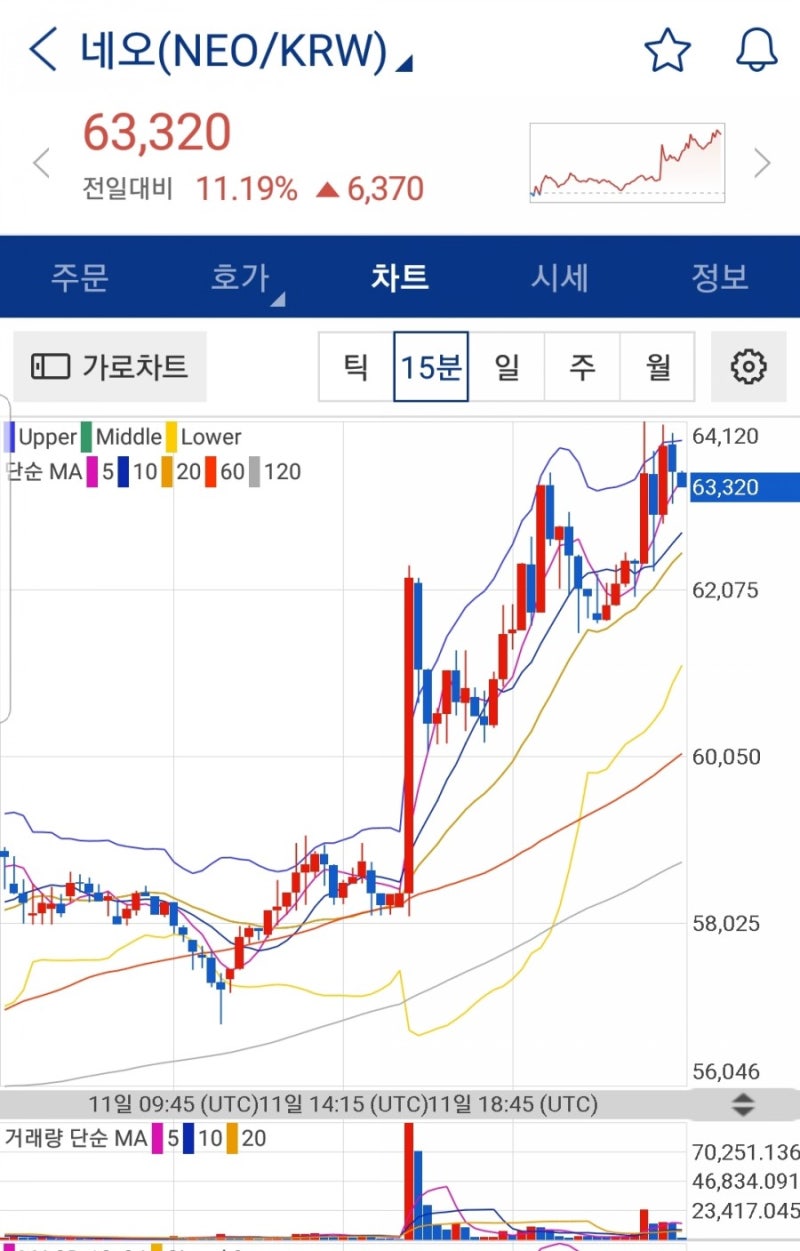Tap the up-down resize icon on the time axis
This screenshot has height=1251, width=800.
pos(743,1105)
